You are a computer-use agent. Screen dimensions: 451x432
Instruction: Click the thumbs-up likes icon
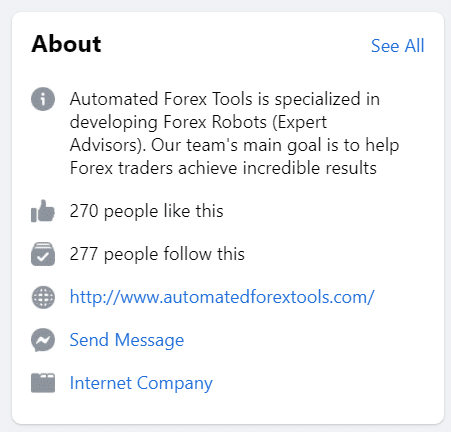tap(43, 211)
